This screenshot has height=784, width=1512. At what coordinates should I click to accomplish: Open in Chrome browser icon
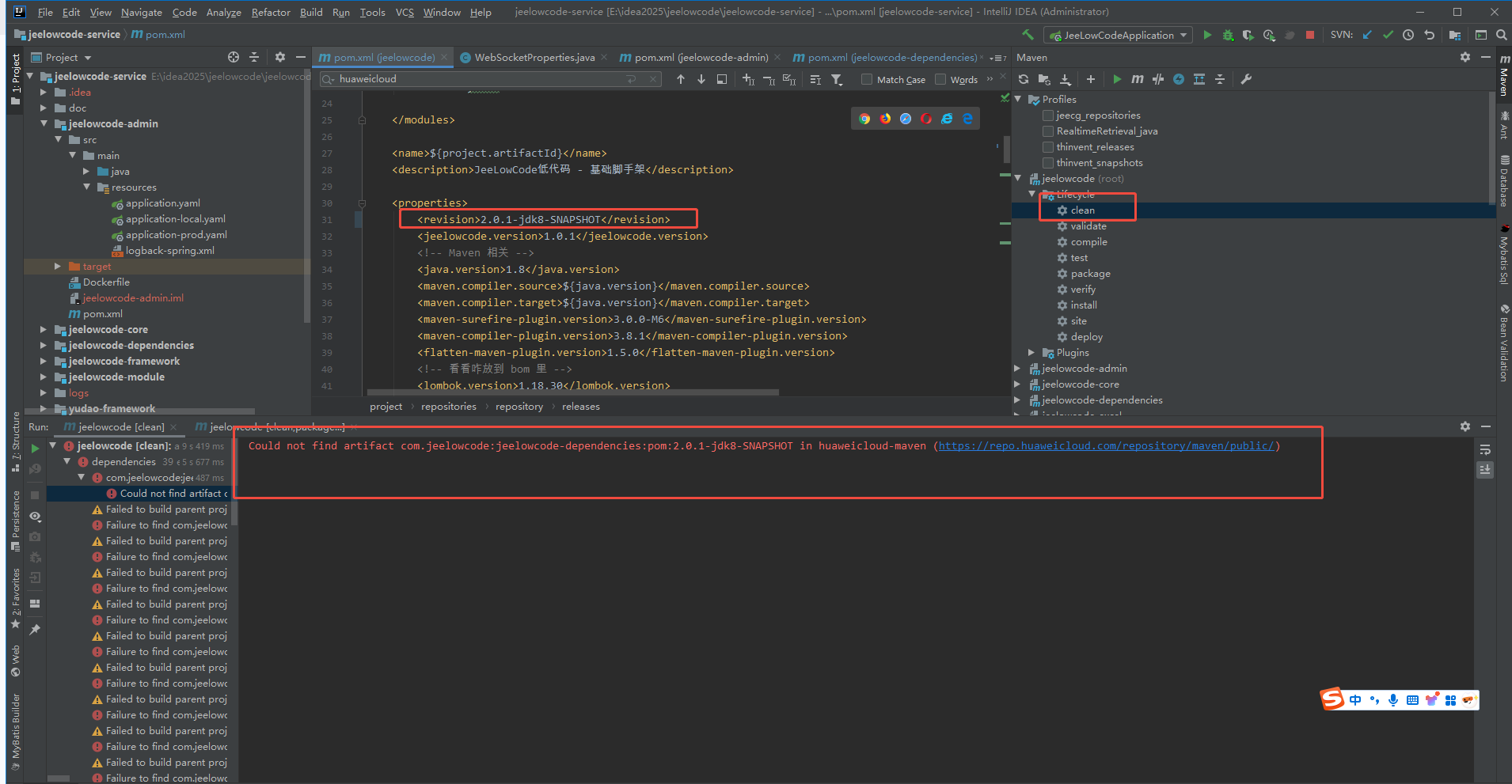coord(864,119)
